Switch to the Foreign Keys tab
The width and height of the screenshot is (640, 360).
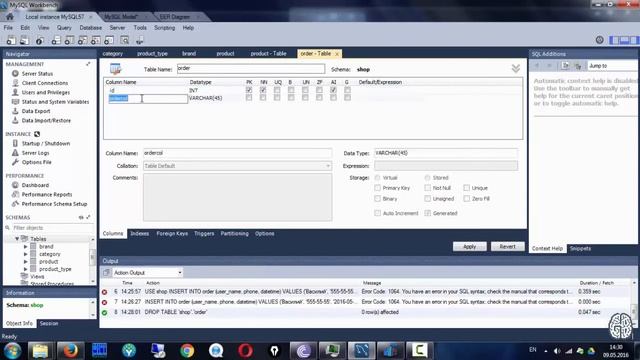[x=172, y=233]
